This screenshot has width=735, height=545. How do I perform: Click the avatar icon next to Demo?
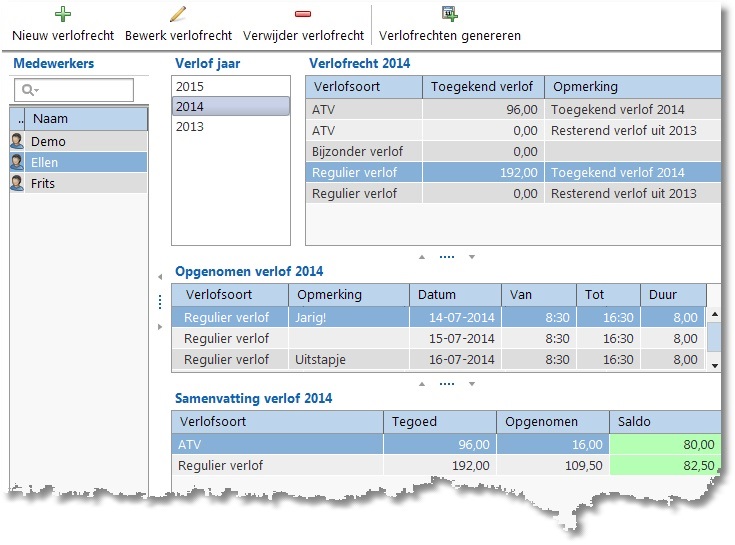coord(17,142)
